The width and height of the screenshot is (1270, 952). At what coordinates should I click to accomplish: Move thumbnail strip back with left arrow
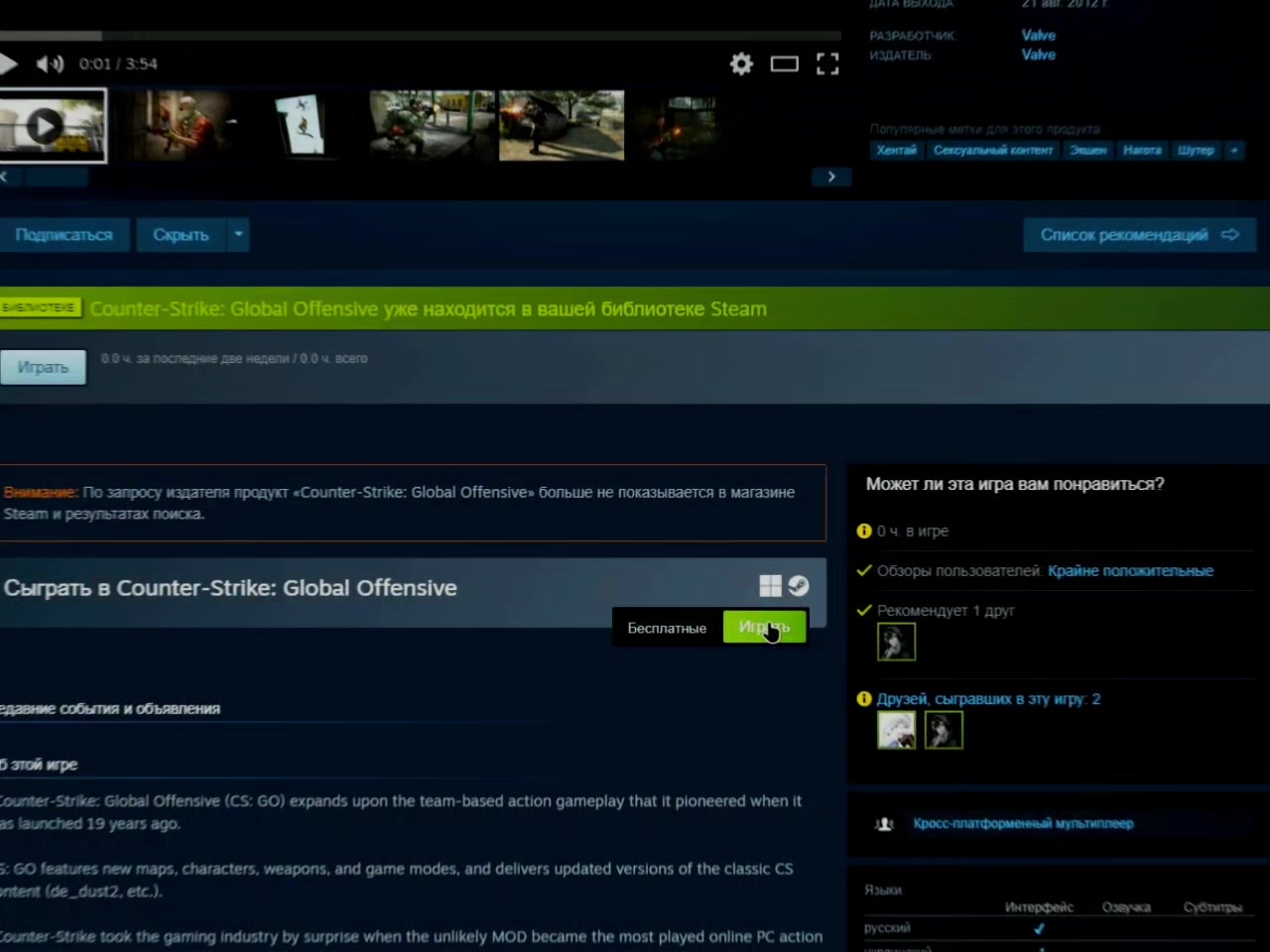coord(5,177)
